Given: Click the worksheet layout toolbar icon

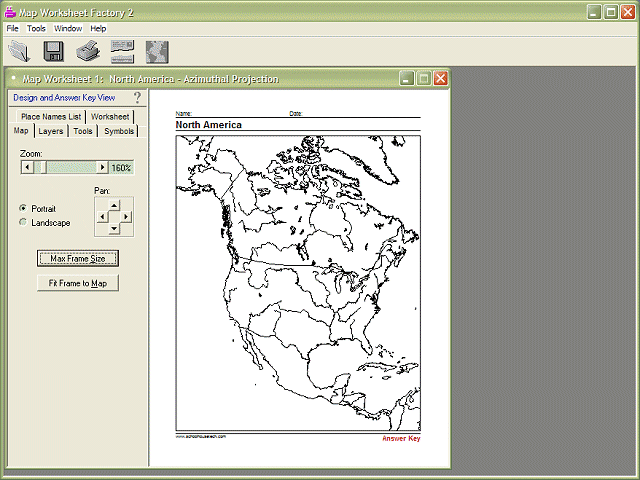Looking at the screenshot, I should 122,51.
